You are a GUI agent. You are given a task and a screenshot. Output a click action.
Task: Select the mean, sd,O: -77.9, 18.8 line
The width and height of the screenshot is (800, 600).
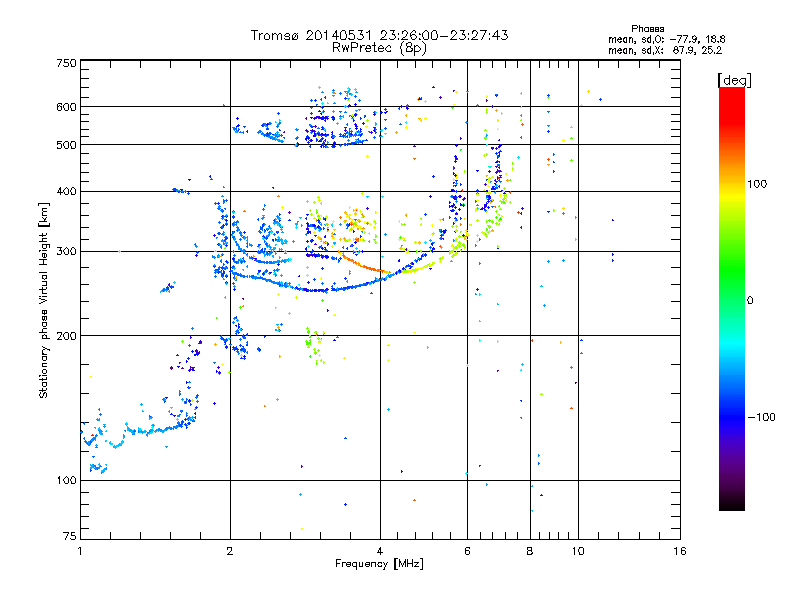[666, 39]
